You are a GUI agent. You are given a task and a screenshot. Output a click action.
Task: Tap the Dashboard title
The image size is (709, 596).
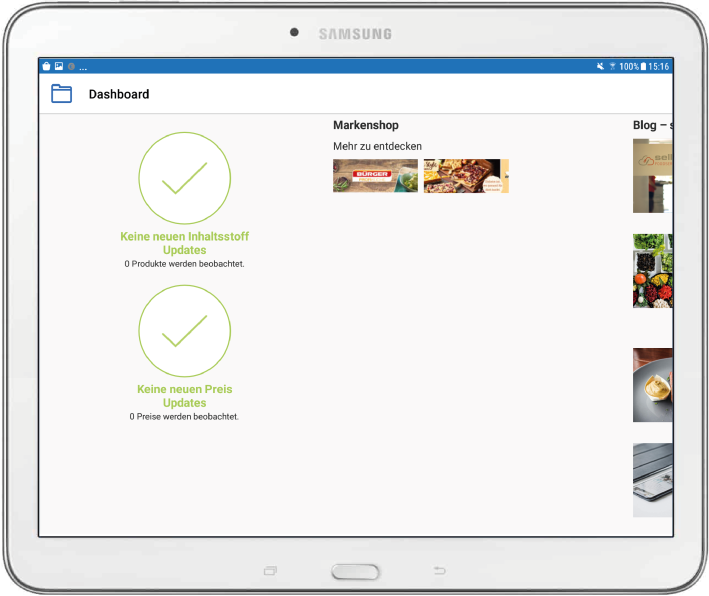119,94
